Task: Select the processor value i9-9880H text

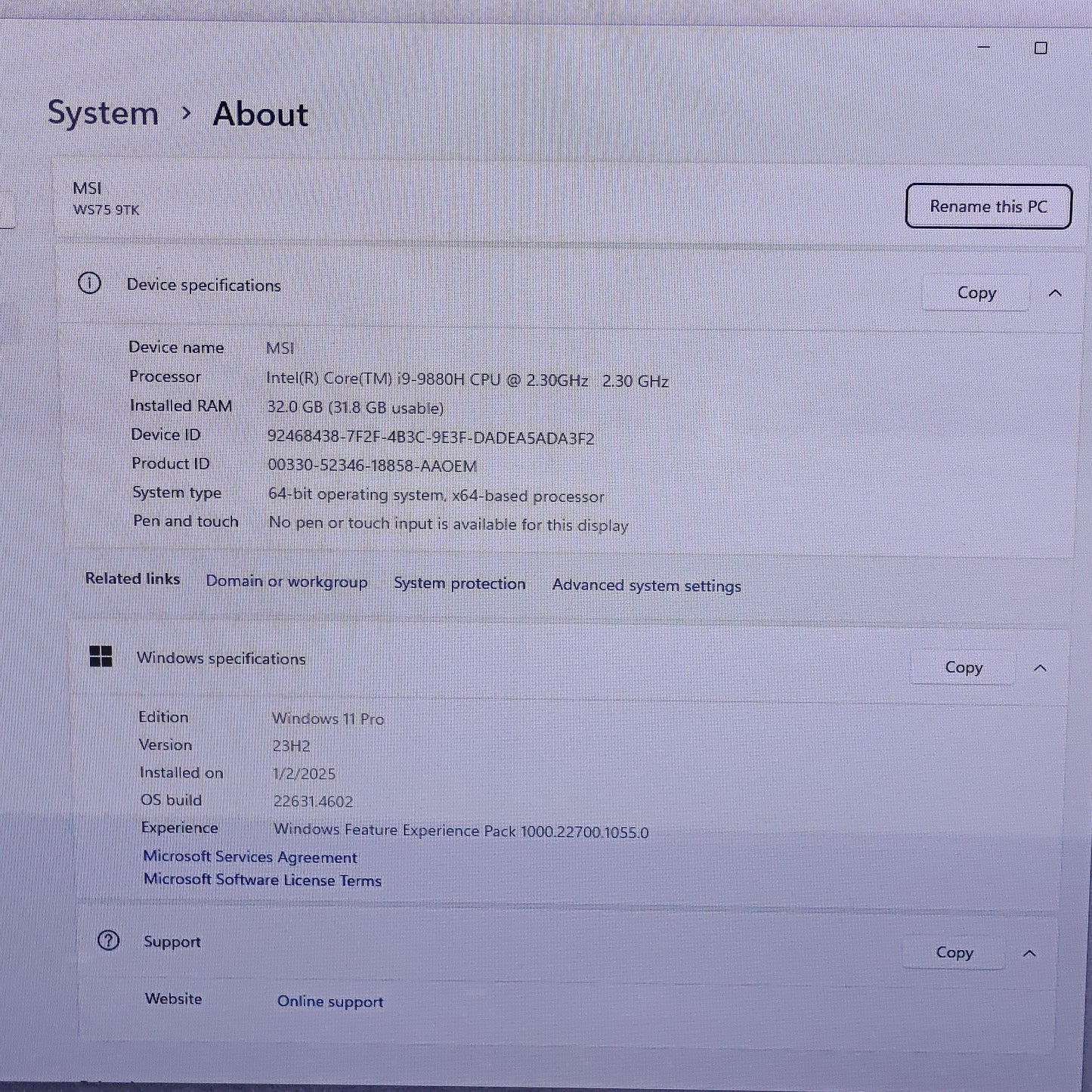Action: point(467,380)
